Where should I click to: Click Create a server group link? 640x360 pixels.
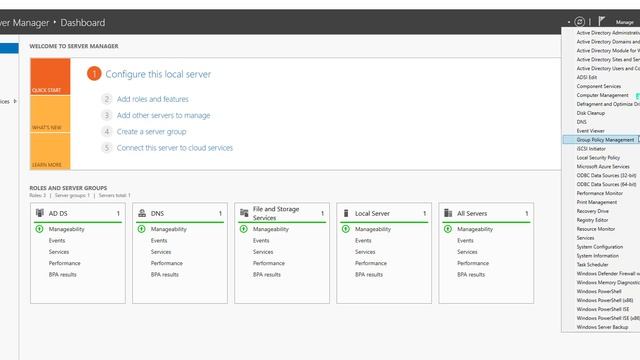click(151, 131)
